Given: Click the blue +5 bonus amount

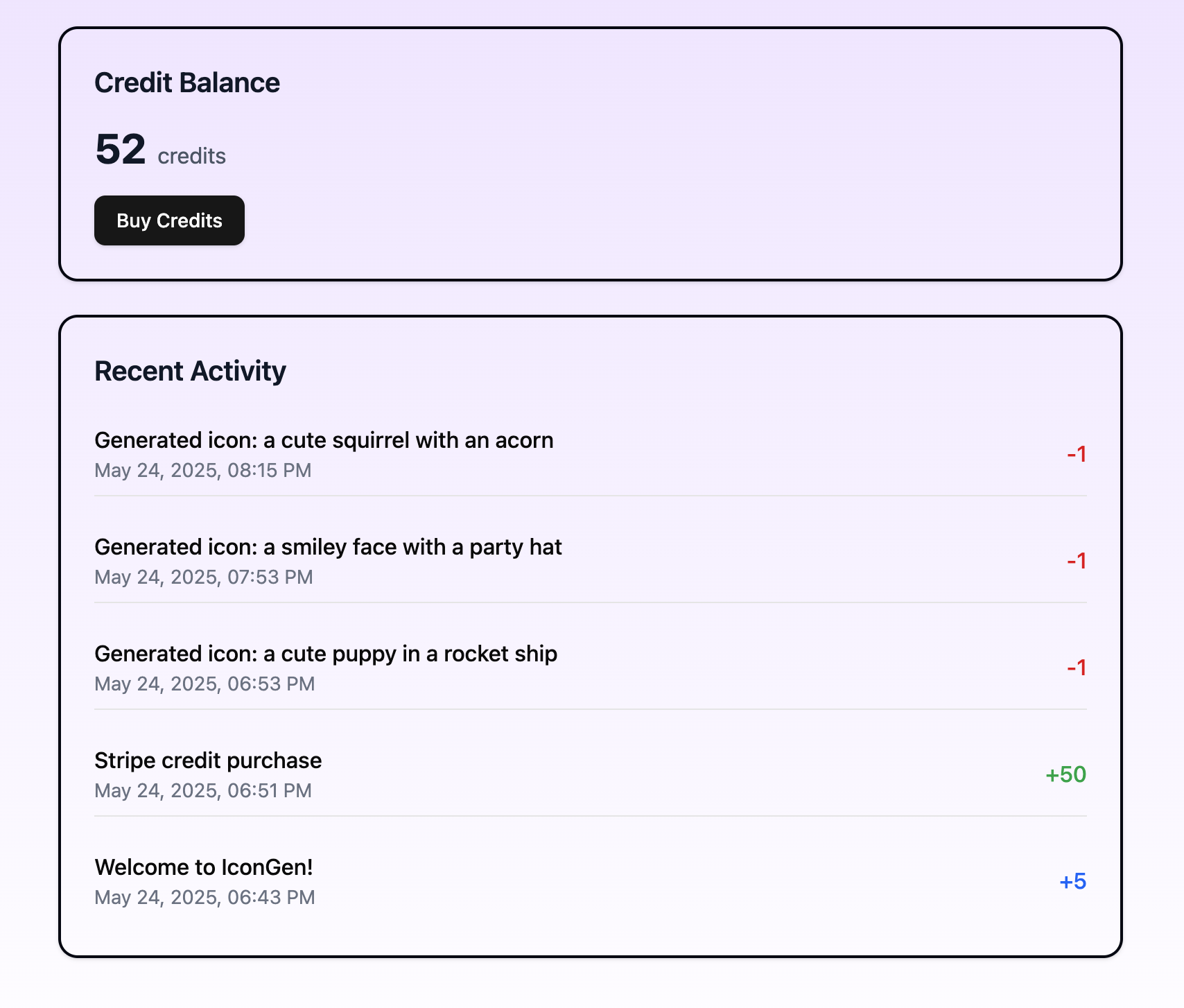Looking at the screenshot, I should tap(1072, 882).
